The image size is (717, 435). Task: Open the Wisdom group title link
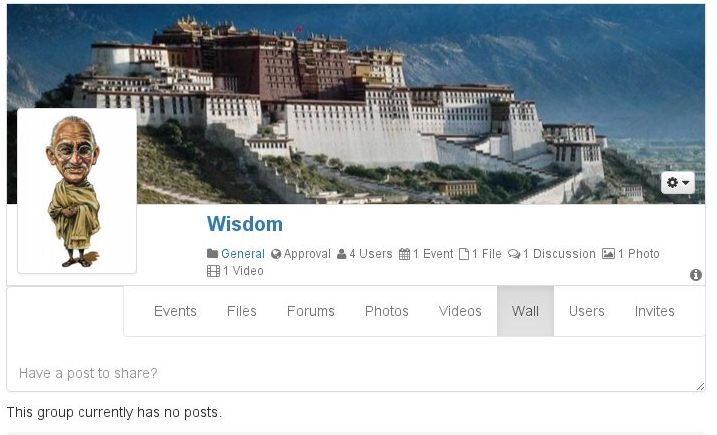tap(245, 224)
